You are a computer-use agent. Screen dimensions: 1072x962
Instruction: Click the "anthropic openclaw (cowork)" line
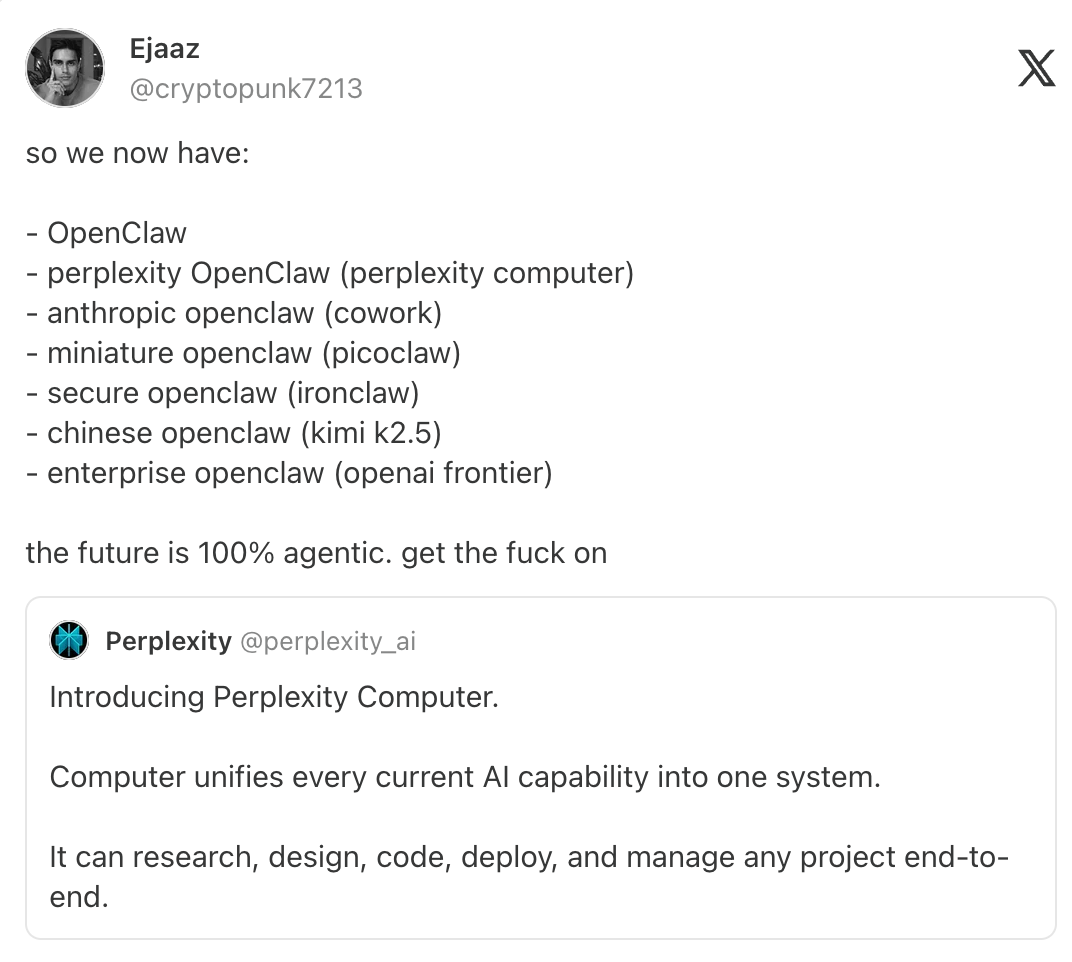pyautogui.click(x=234, y=313)
